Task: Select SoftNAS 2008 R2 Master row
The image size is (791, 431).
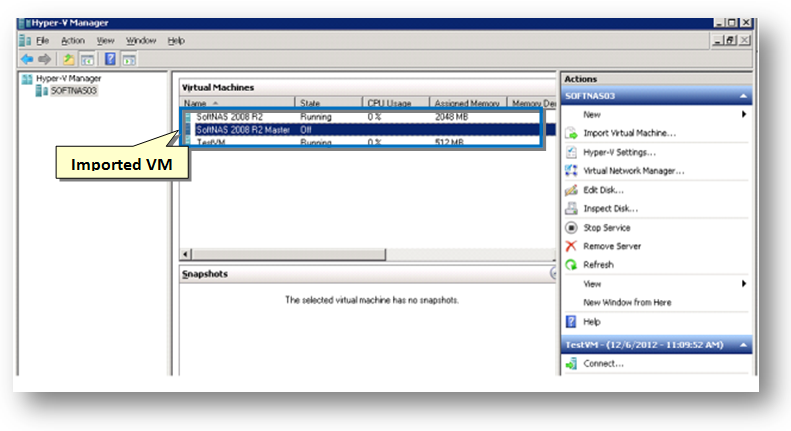Action: click(x=370, y=130)
